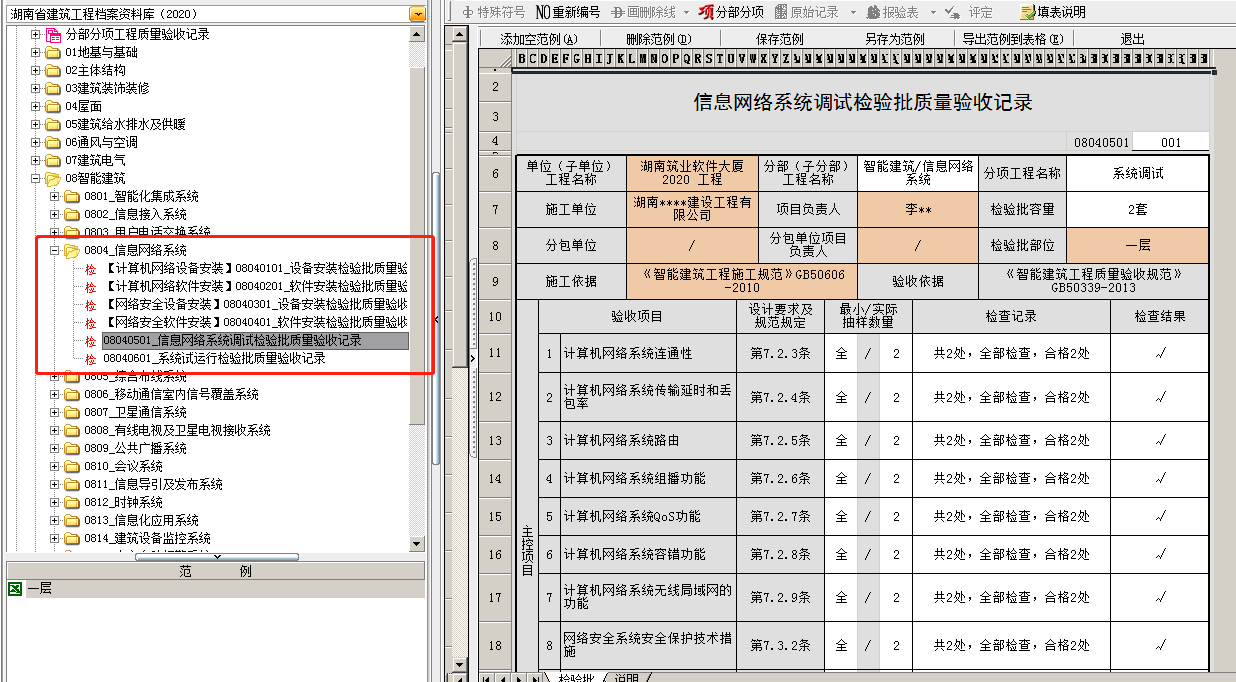
Task: Collapse the 08智能建筑 tree node
Action: tap(36, 178)
